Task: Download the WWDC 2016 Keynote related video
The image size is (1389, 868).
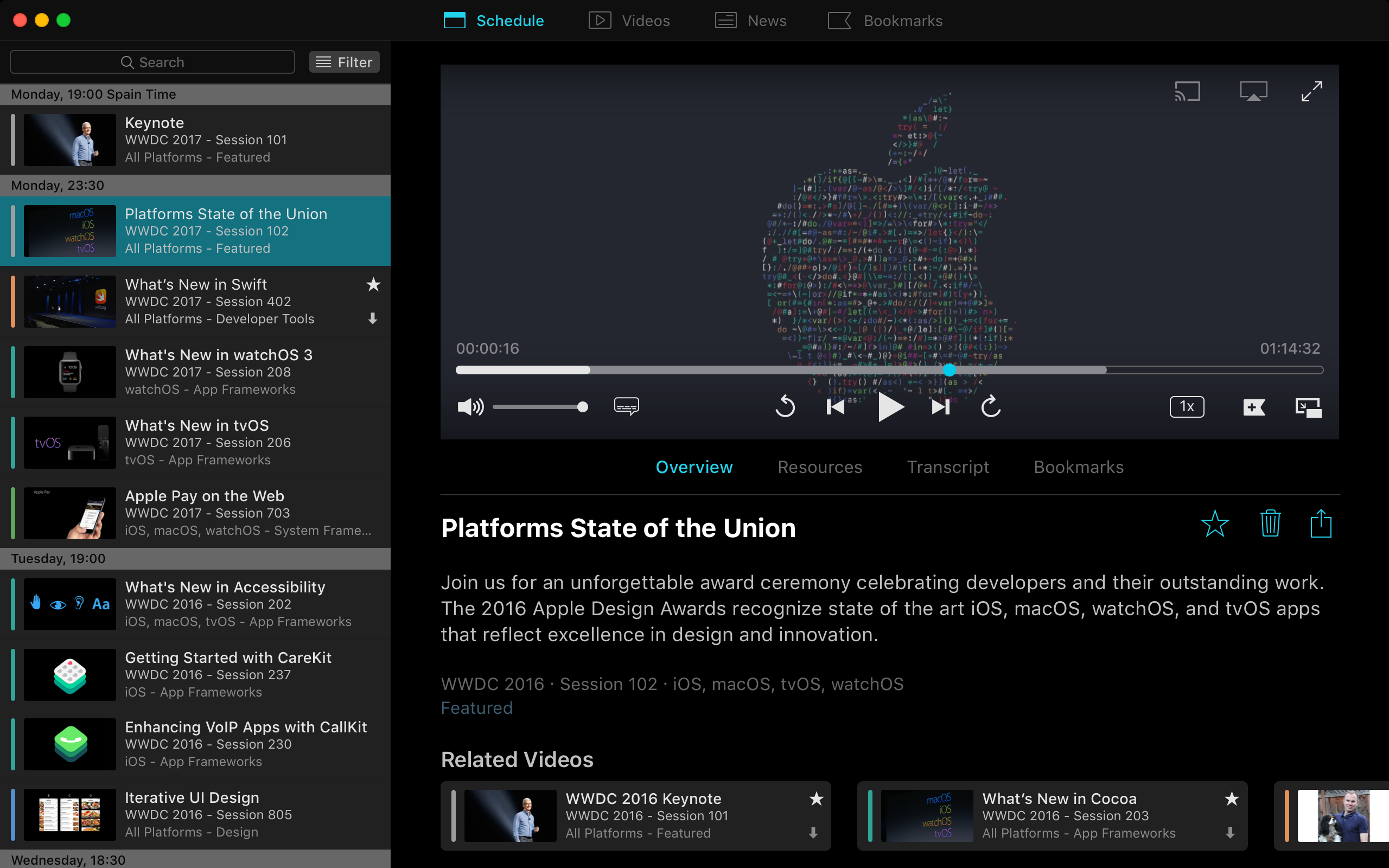Action: coord(813,833)
